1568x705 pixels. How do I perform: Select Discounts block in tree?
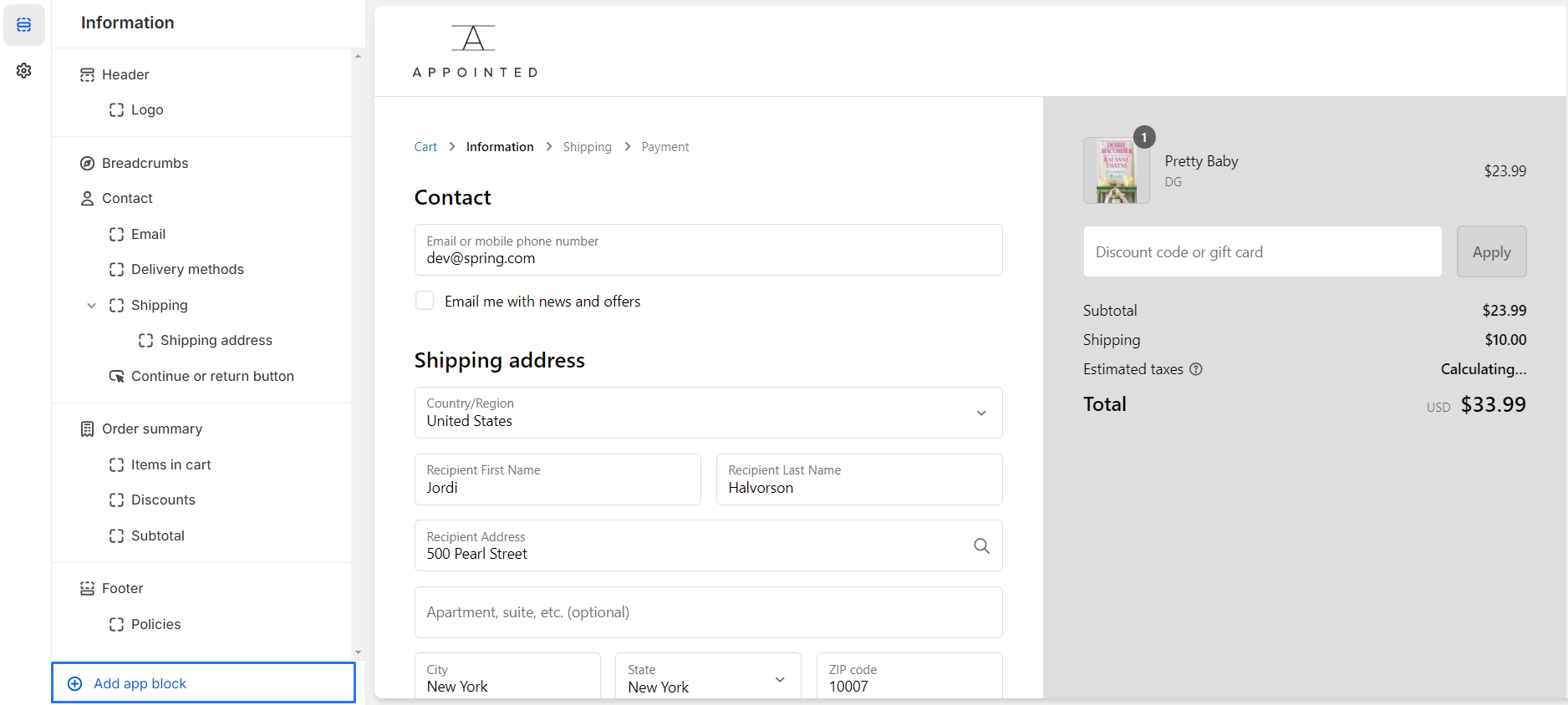163,500
